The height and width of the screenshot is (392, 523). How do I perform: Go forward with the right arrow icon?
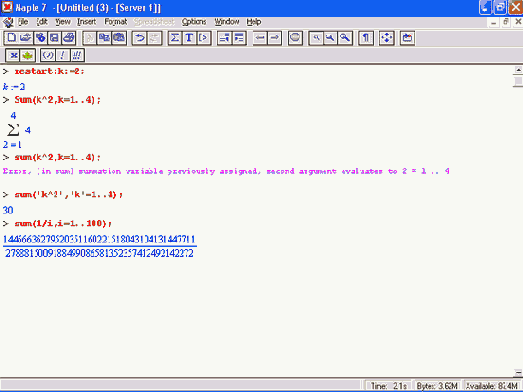coord(274,38)
